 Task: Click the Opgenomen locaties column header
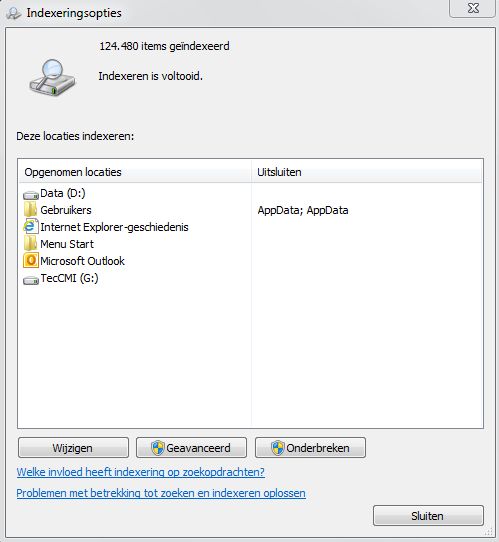click(134, 172)
